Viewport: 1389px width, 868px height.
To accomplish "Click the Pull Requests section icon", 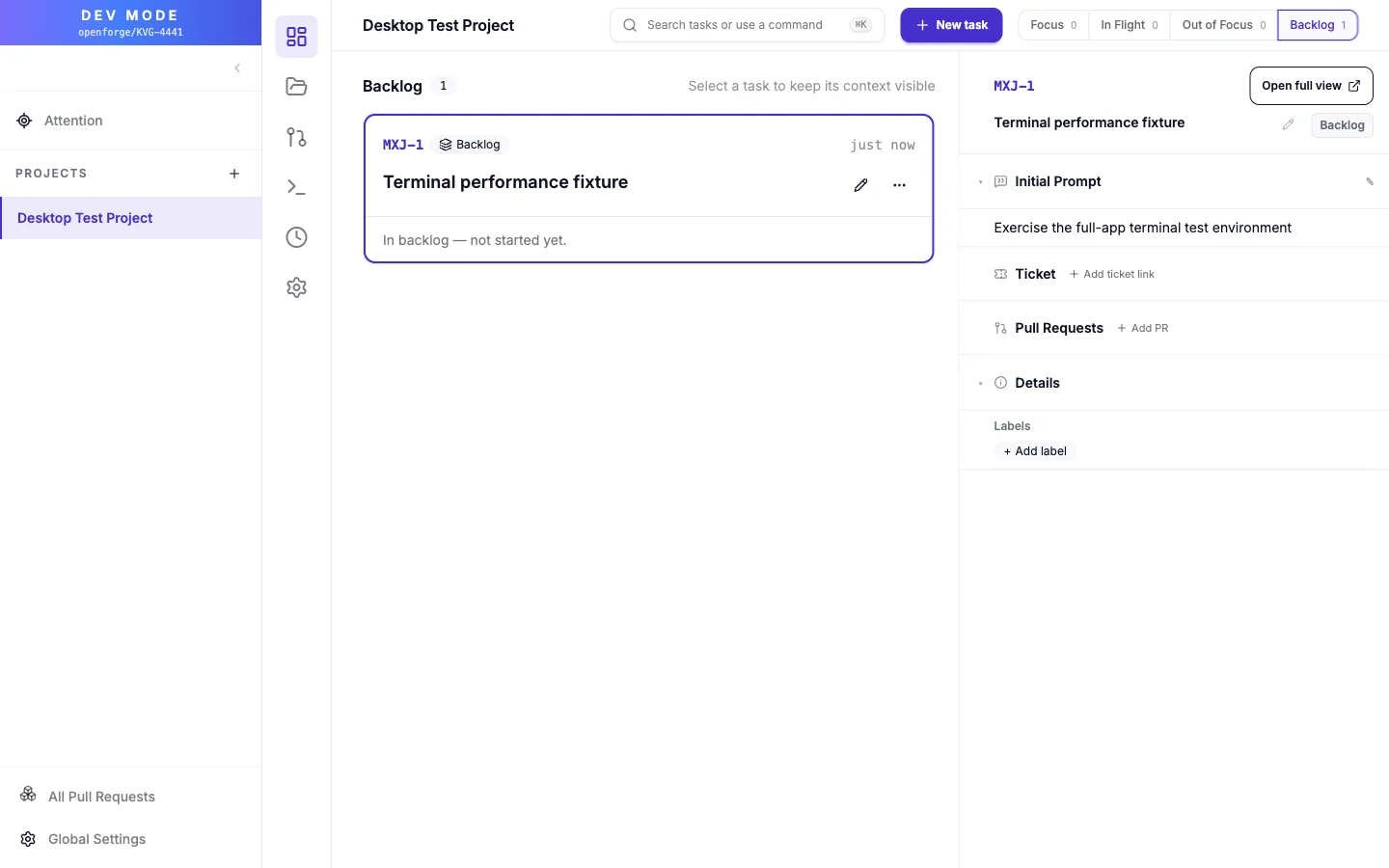I will (1000, 328).
